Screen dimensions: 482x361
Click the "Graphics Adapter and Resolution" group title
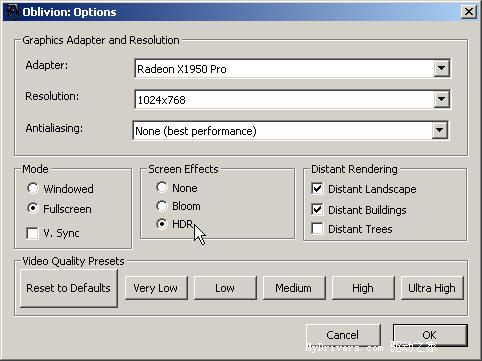[101, 40]
